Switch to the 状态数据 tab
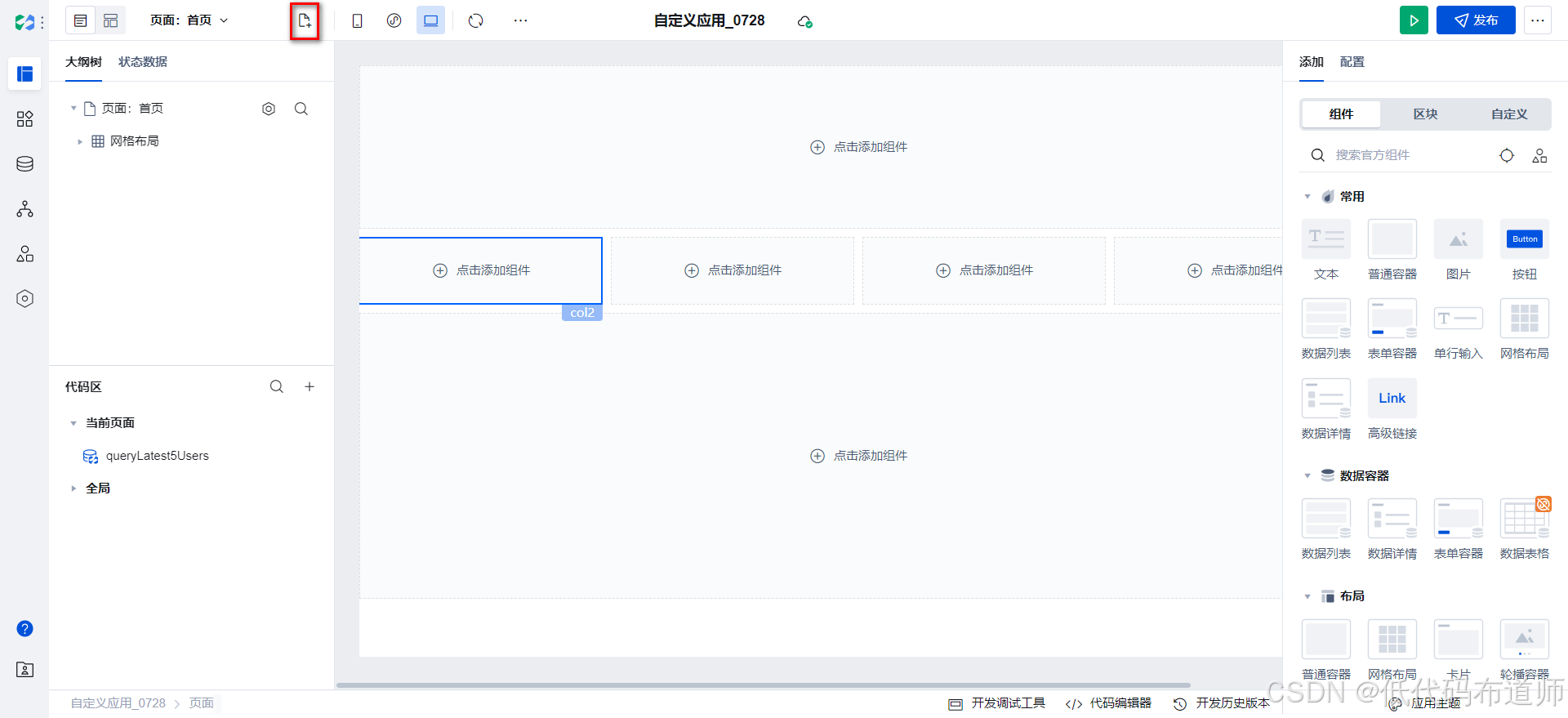 coord(143,62)
